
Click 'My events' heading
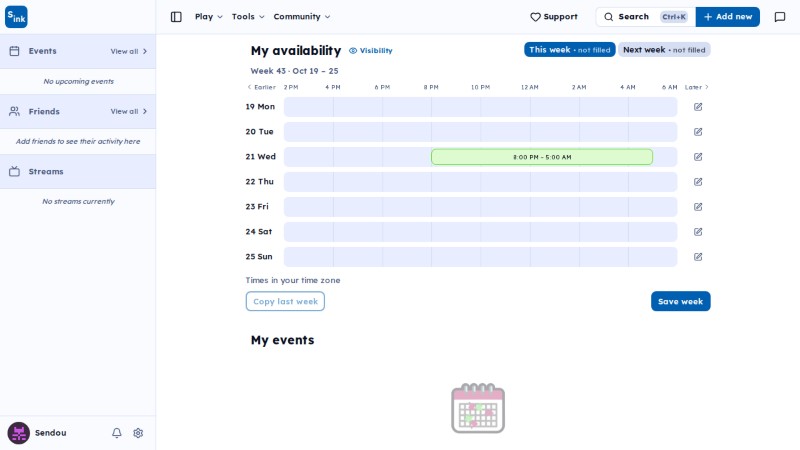283,340
